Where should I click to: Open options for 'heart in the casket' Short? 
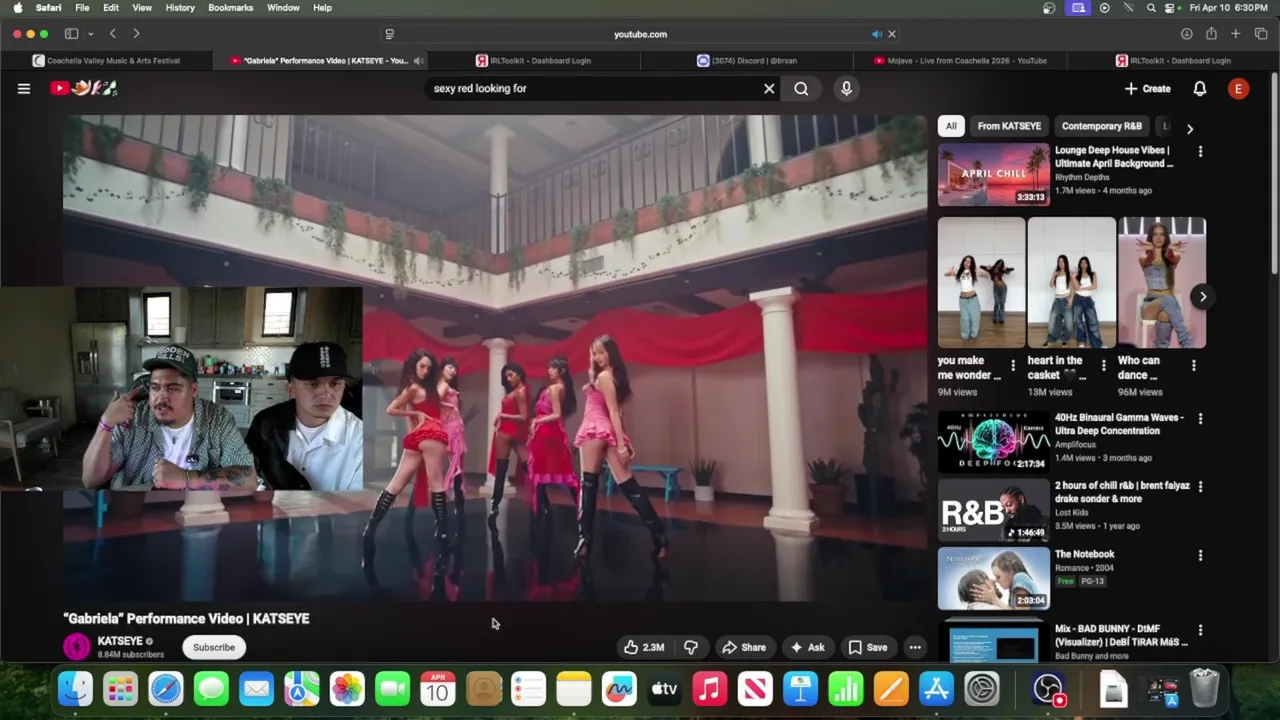tap(1103, 365)
